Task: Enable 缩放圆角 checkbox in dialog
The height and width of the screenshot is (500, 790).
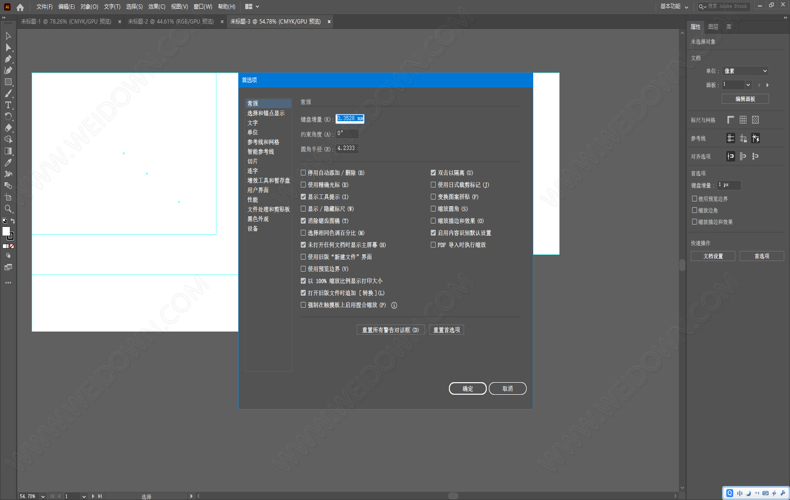Action: [x=433, y=209]
